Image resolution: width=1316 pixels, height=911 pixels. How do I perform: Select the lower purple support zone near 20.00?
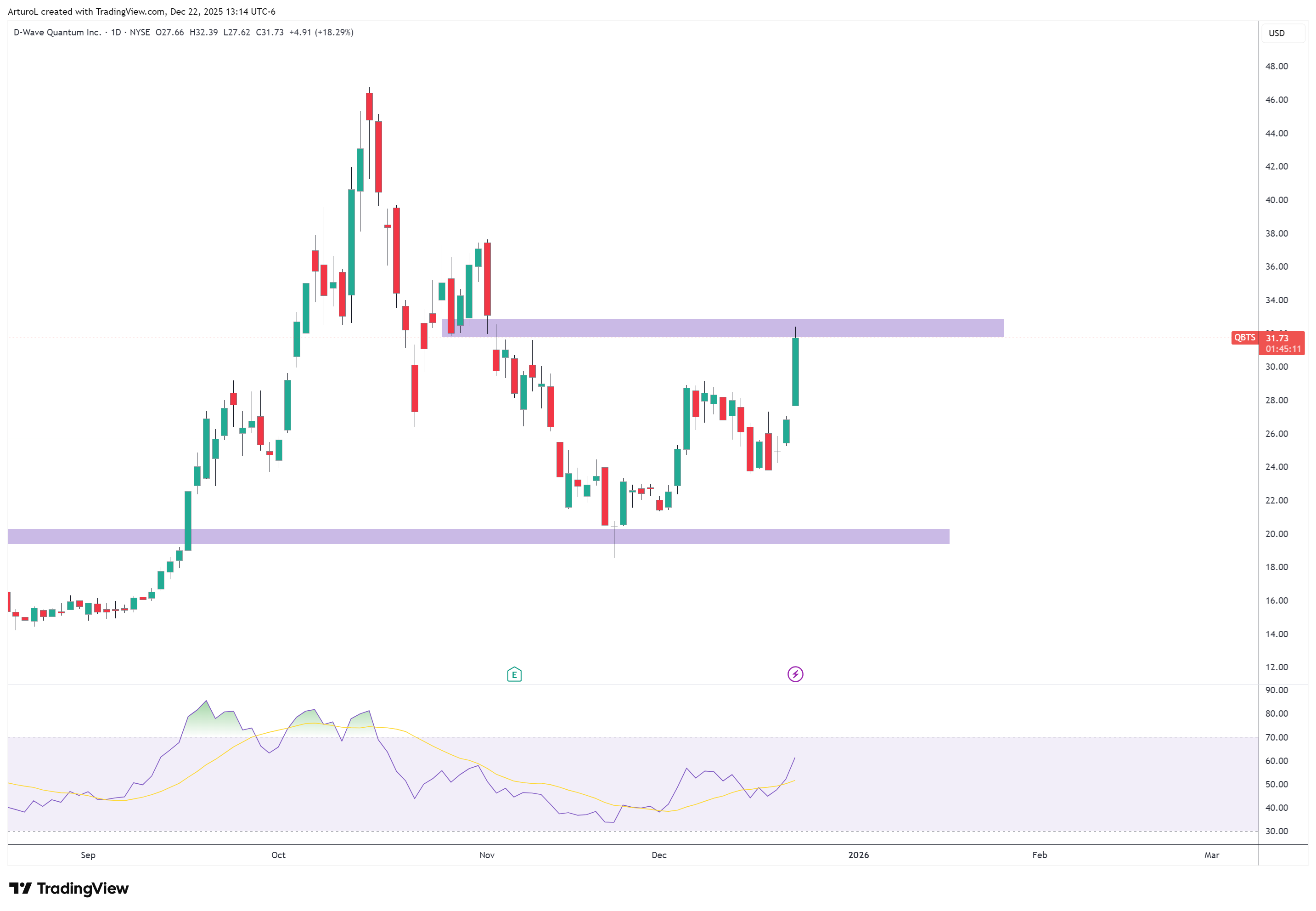(478, 537)
